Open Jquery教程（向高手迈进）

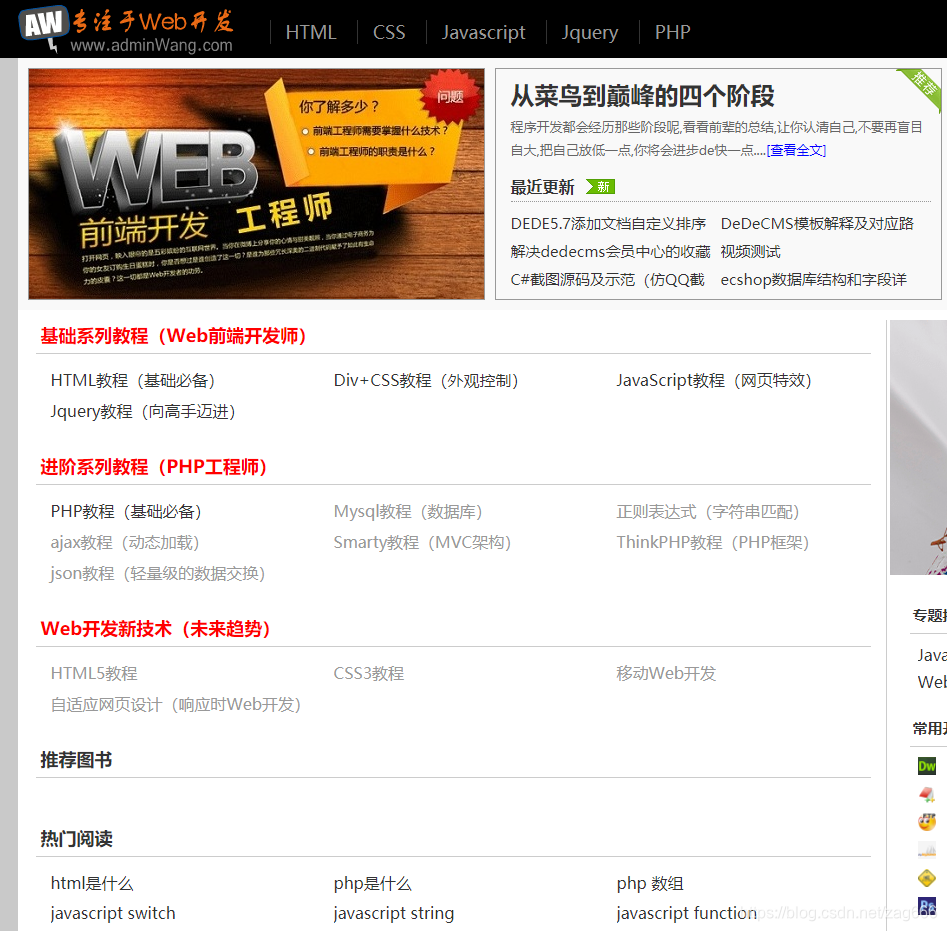pos(143,412)
